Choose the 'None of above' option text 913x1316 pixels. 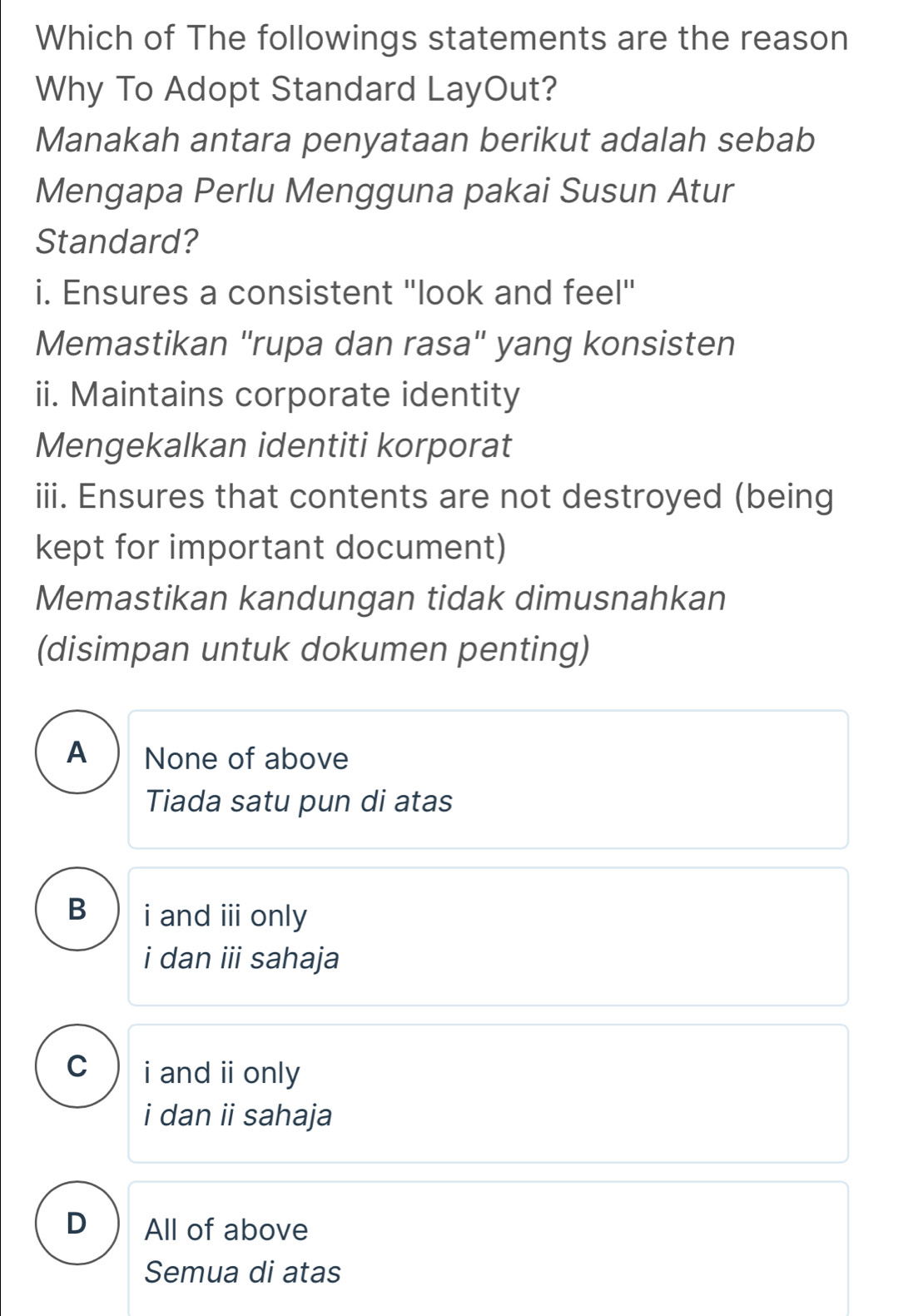click(x=246, y=759)
